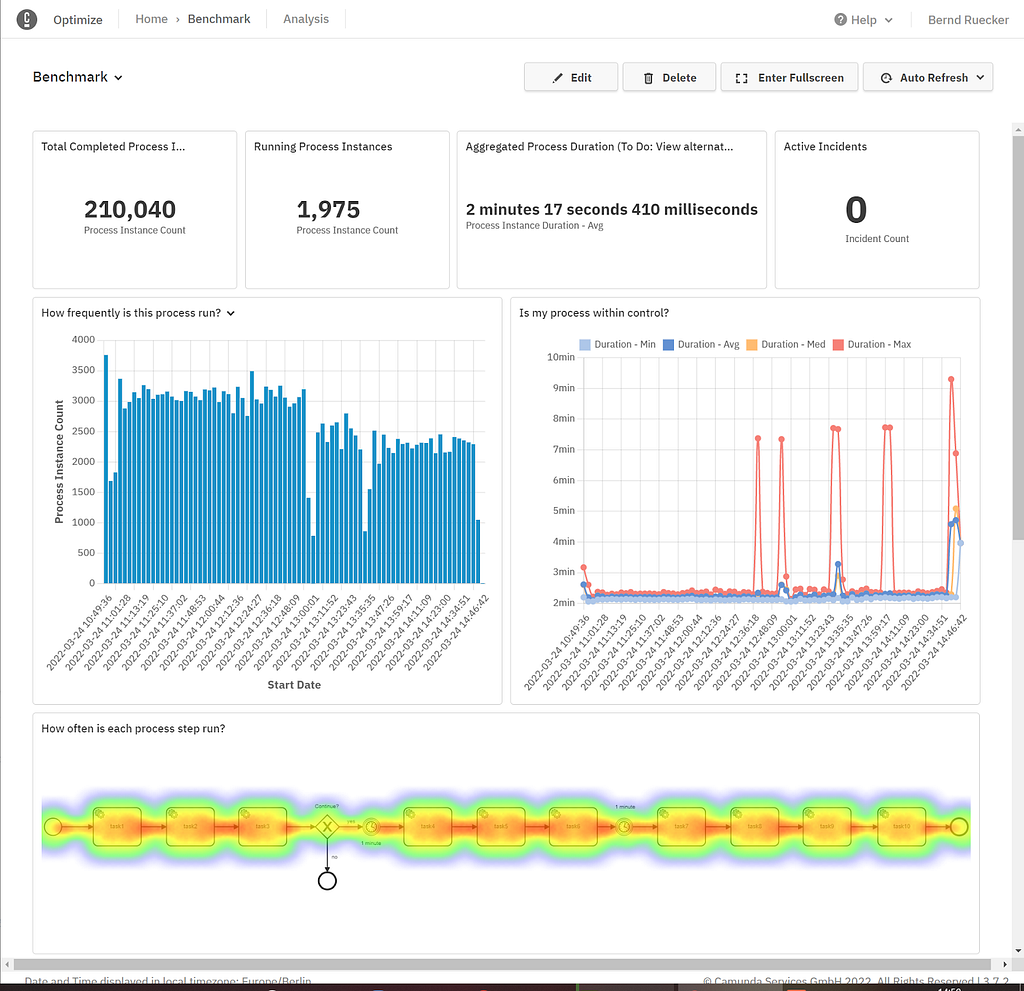Screen dimensions: 1024x991
Task: Open Bernd Ruecker user menu
Action: pyautogui.click(x=968, y=20)
